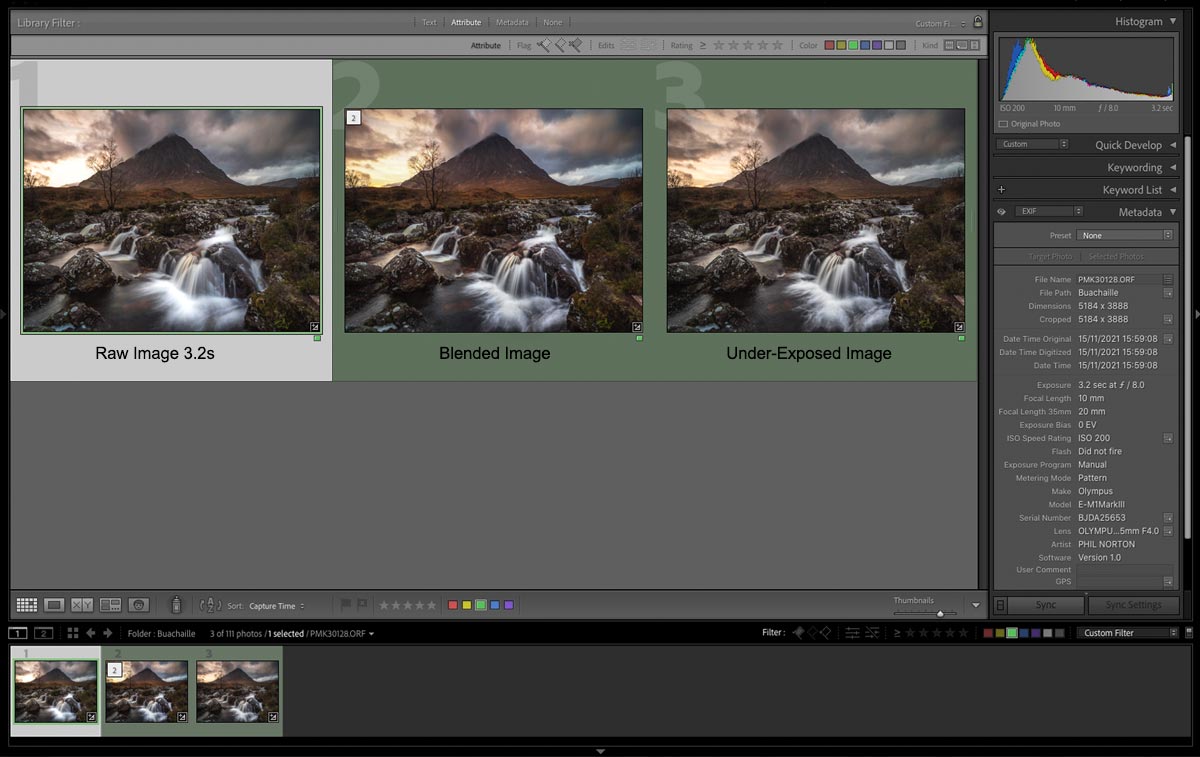Viewport: 1200px width, 757px height.
Task: Toggle the Auto Sync switch beside Sync
Action: [1000, 605]
